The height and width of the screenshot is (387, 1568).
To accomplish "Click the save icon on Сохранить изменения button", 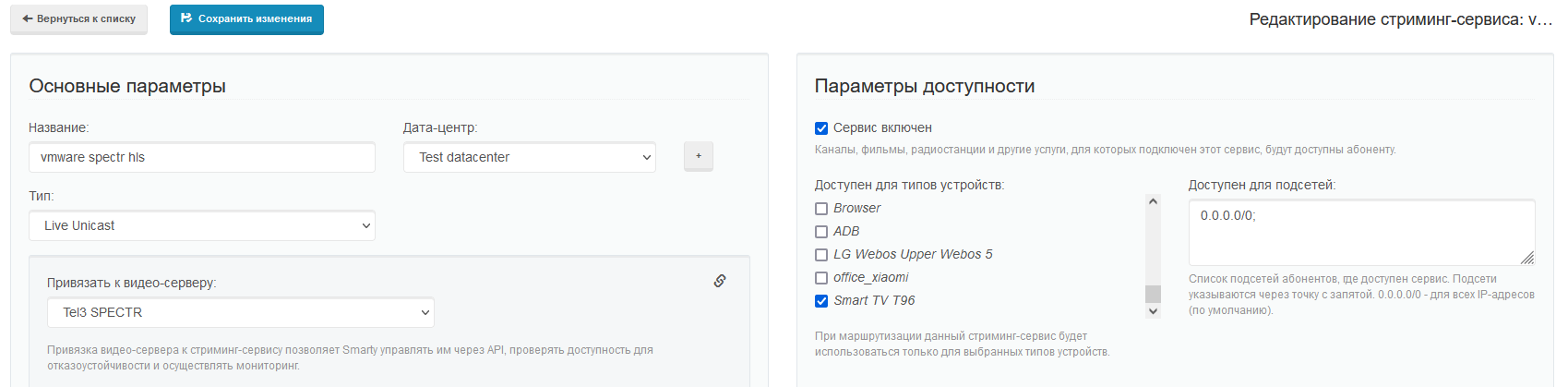I will tap(186, 18).
